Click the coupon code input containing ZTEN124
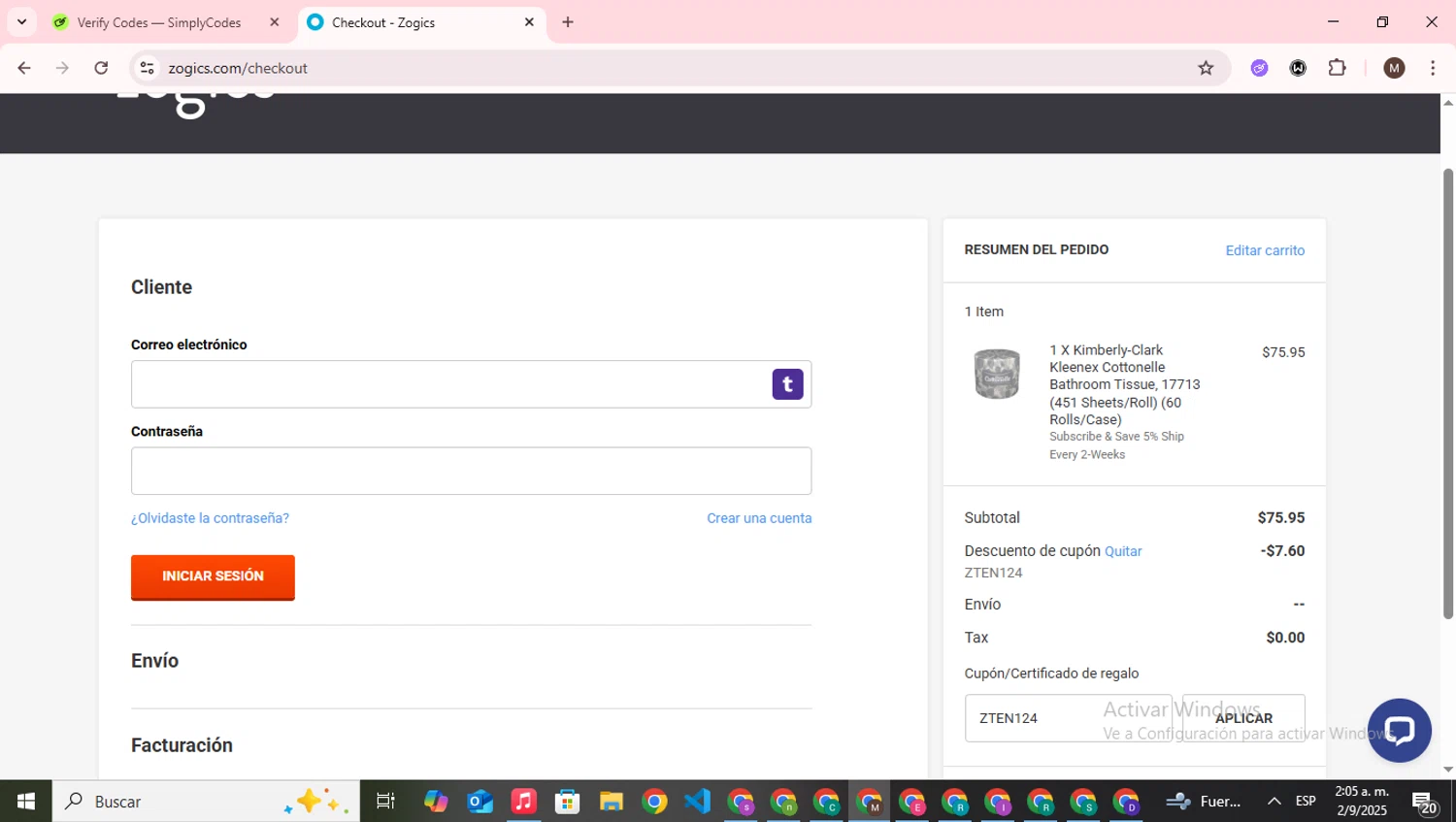Viewport: 1456px width, 822px height. (1068, 718)
